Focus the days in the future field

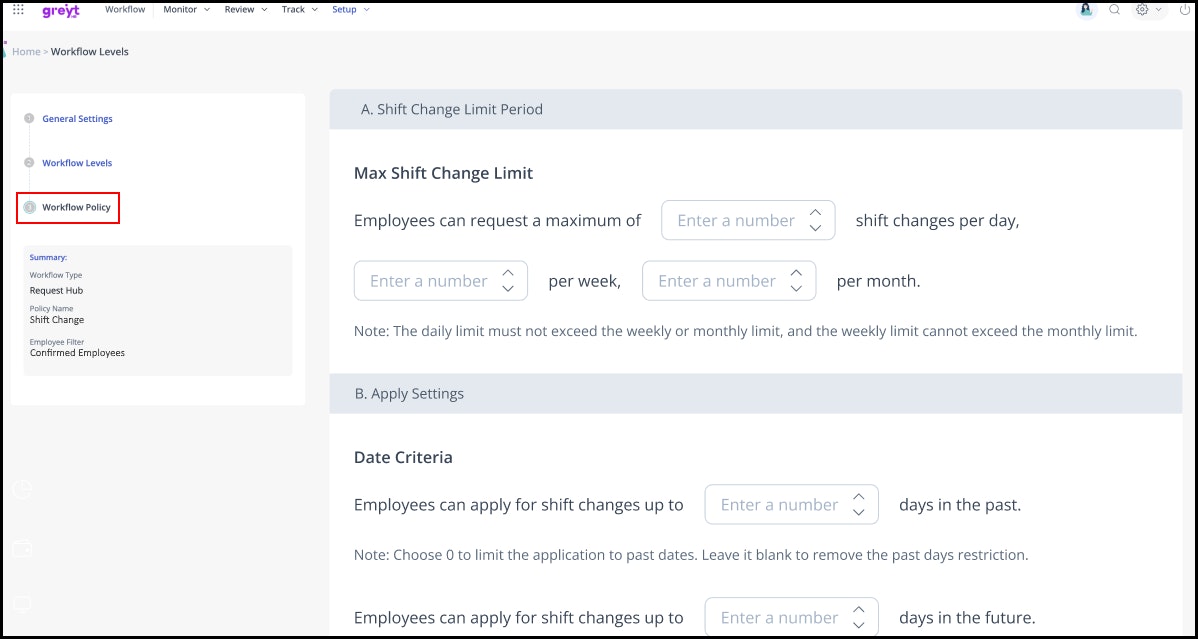pyautogui.click(x=779, y=618)
